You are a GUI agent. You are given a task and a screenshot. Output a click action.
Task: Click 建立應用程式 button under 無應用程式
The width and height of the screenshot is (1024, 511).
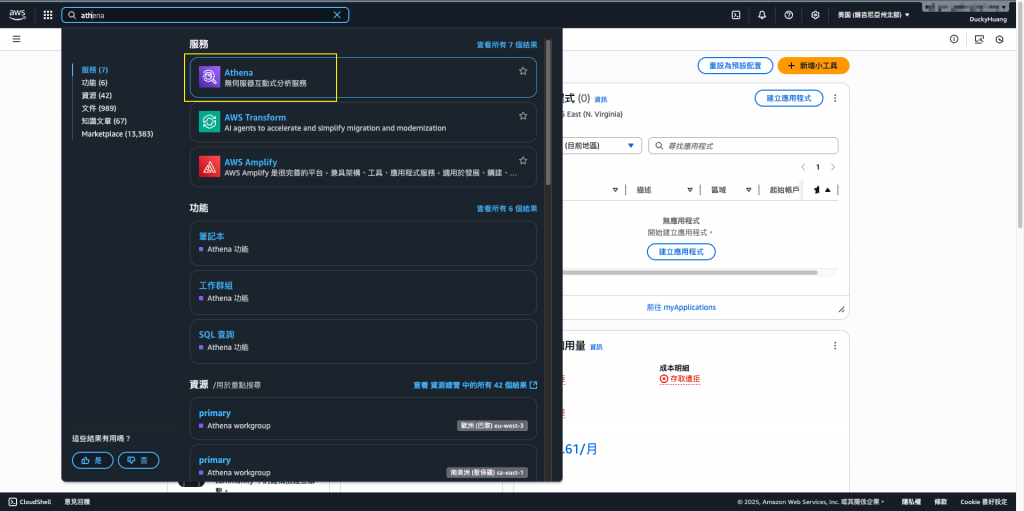[x=681, y=252]
